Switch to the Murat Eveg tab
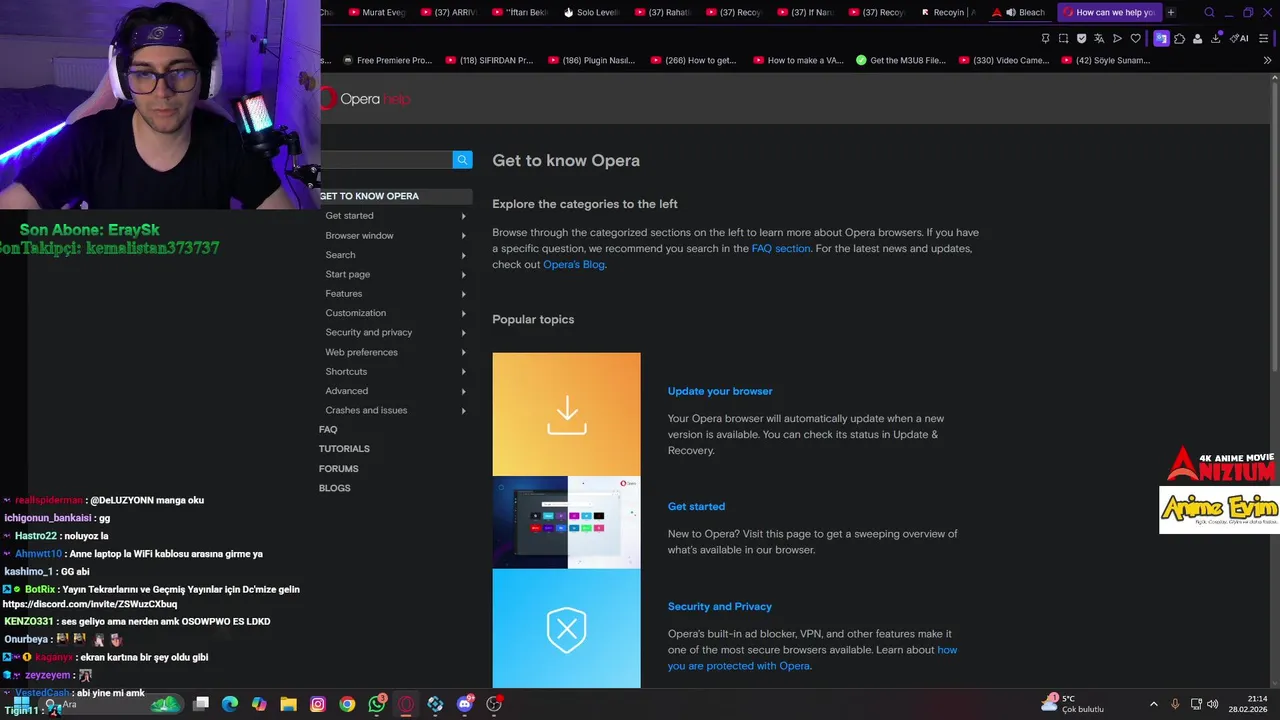 point(376,13)
